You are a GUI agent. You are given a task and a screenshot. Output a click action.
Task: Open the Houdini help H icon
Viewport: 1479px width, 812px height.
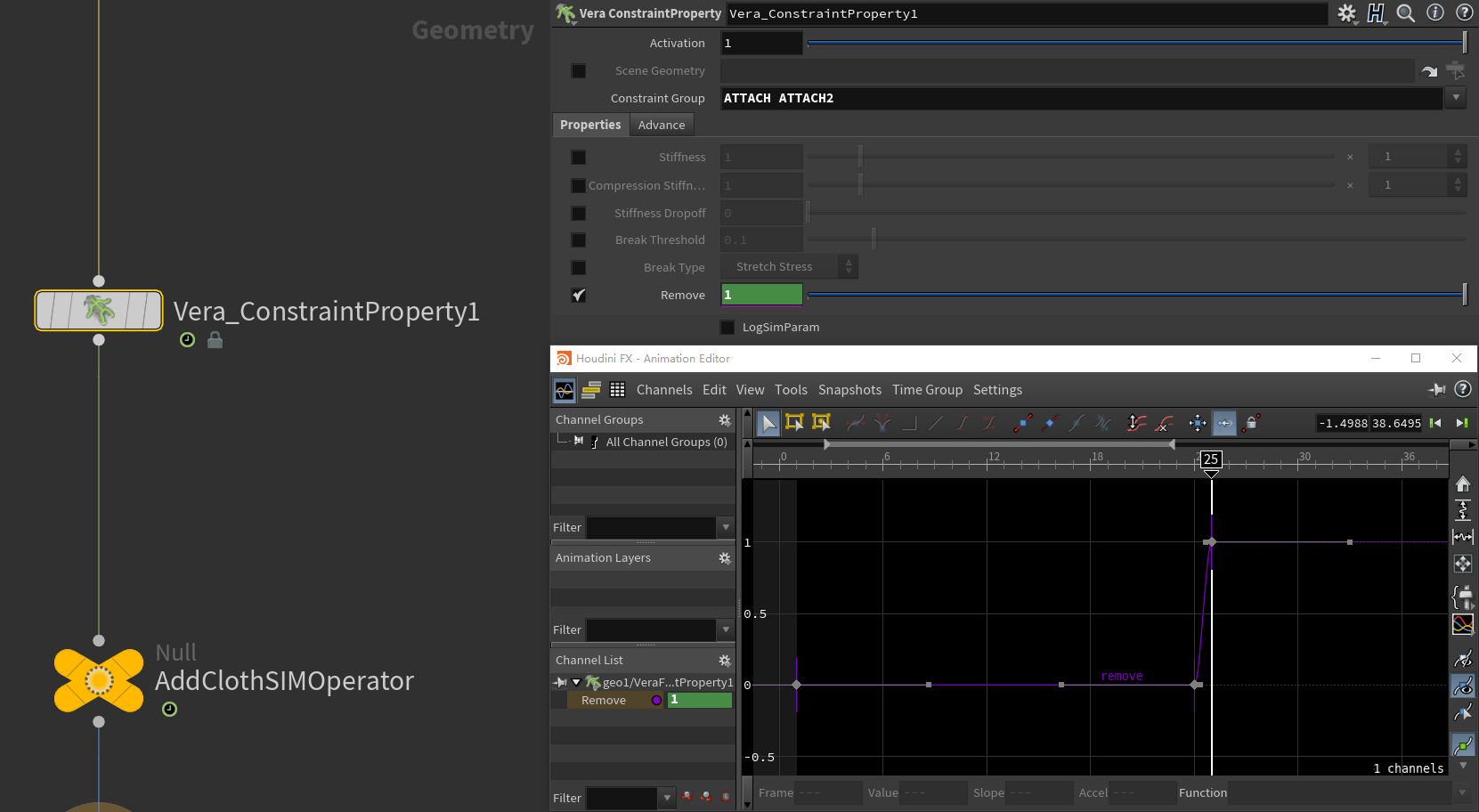pos(1377,13)
